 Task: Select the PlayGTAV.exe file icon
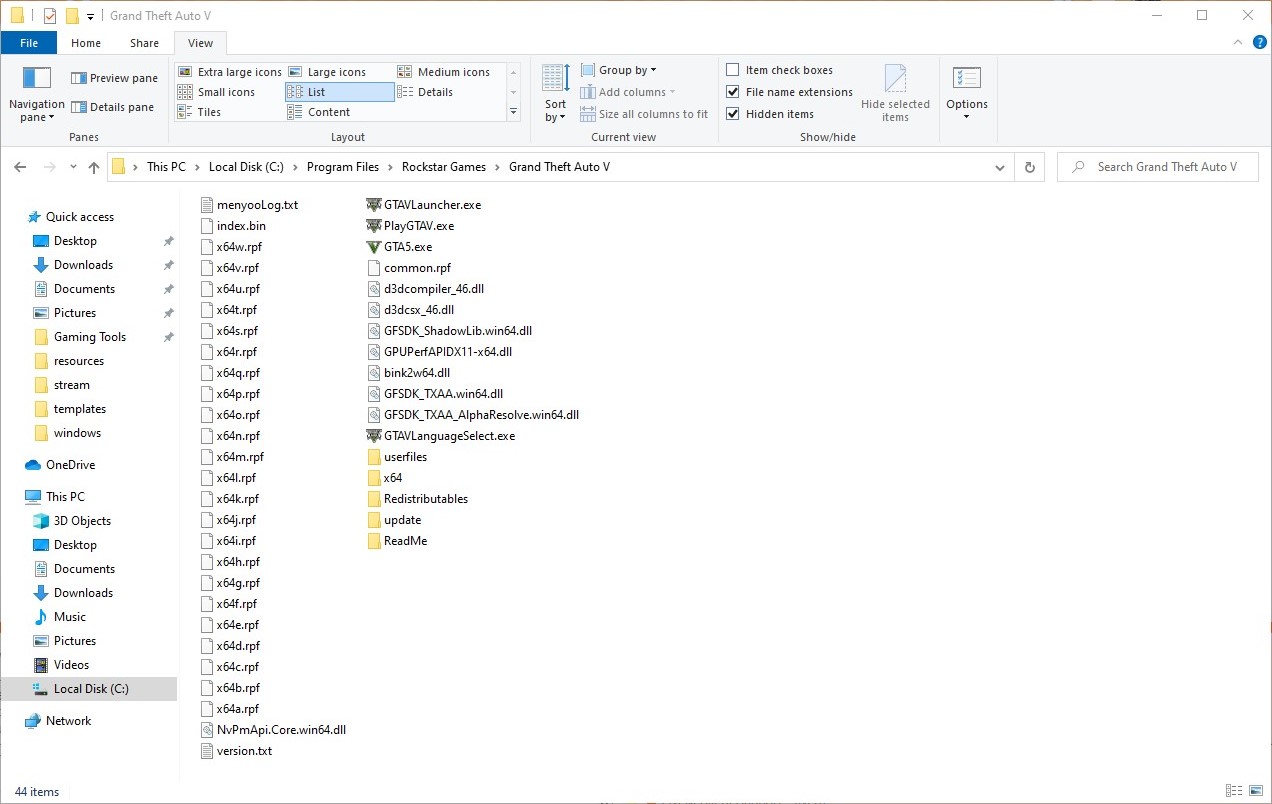pos(374,225)
